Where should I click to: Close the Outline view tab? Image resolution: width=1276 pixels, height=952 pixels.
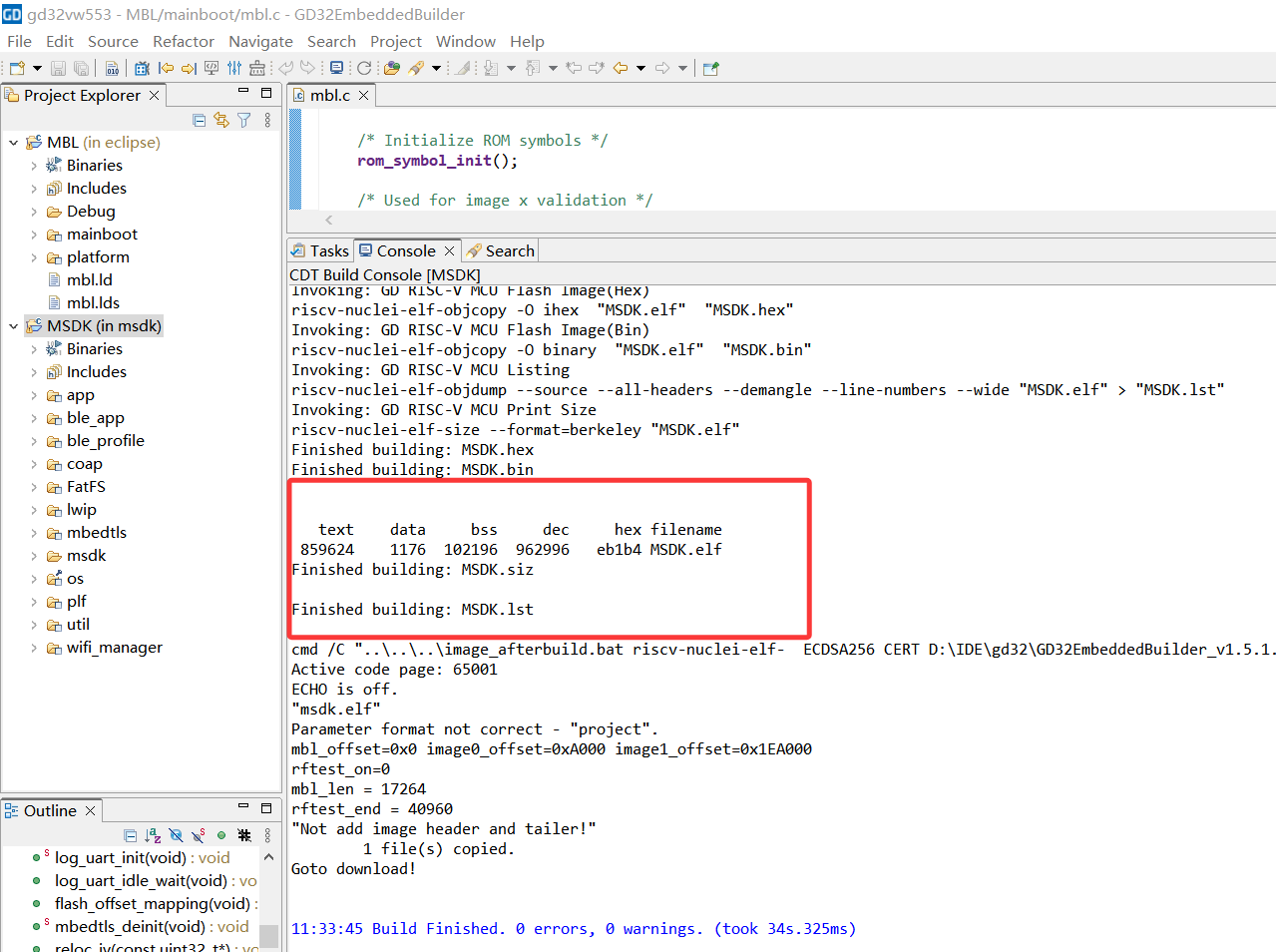90,810
